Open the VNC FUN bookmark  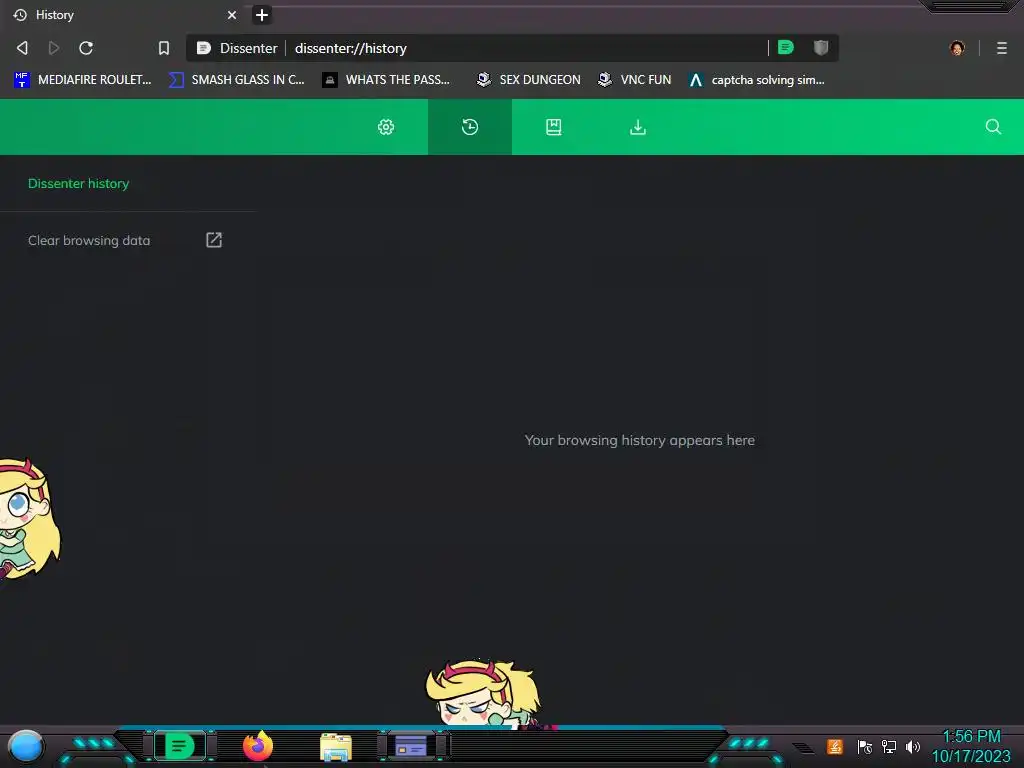[635, 80]
